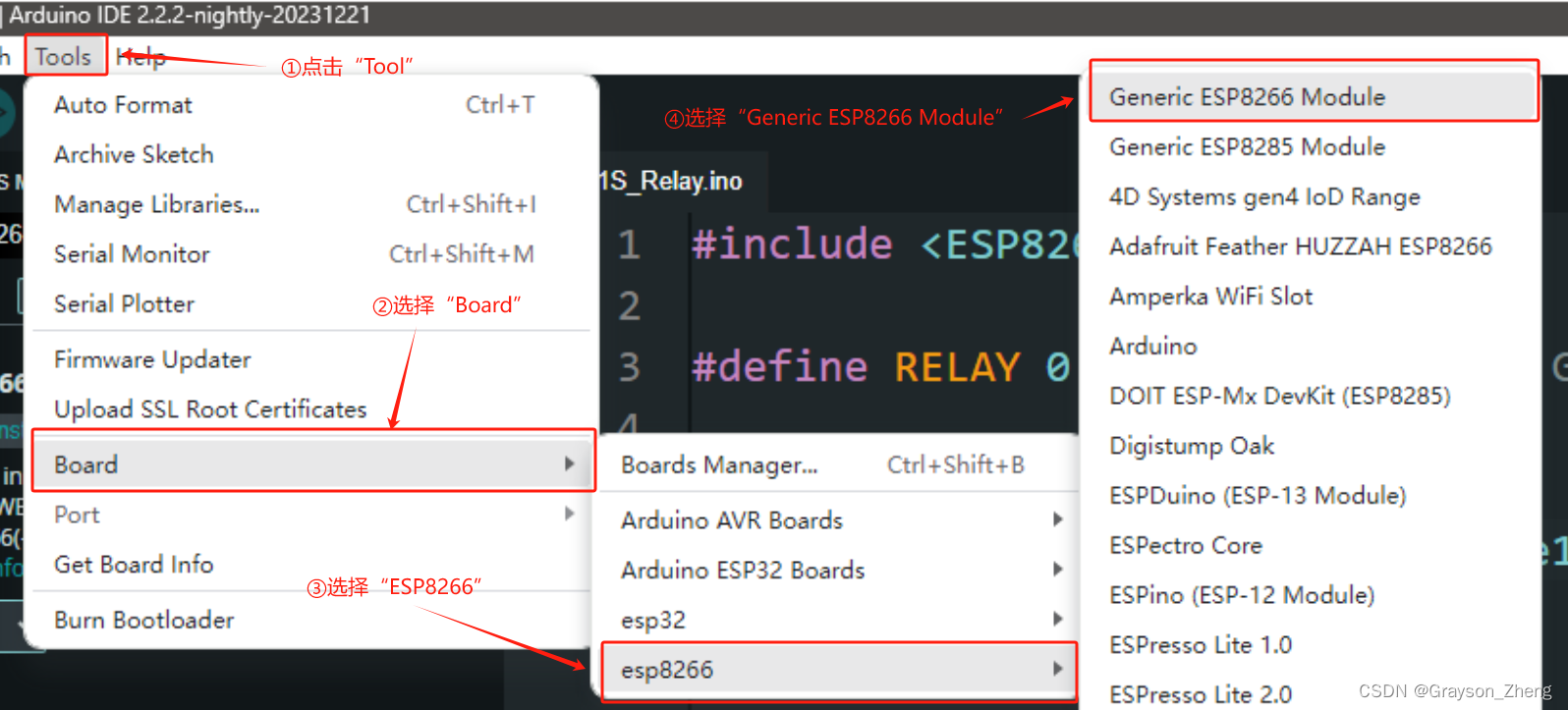This screenshot has height=710, width=1568.
Task: Select Generic ESP8285 Module board
Action: (x=1314, y=147)
